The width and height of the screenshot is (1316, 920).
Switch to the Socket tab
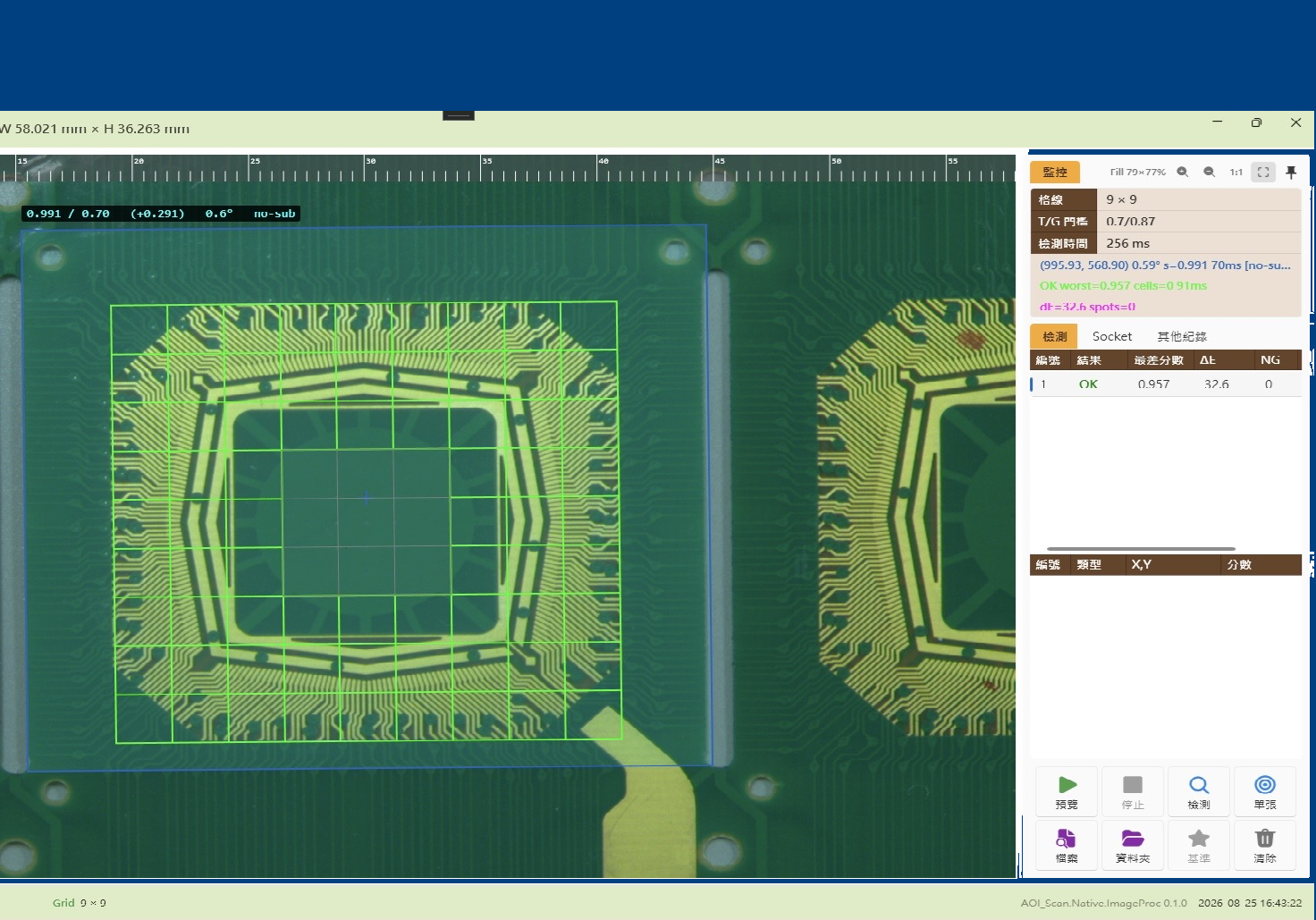(1112, 336)
